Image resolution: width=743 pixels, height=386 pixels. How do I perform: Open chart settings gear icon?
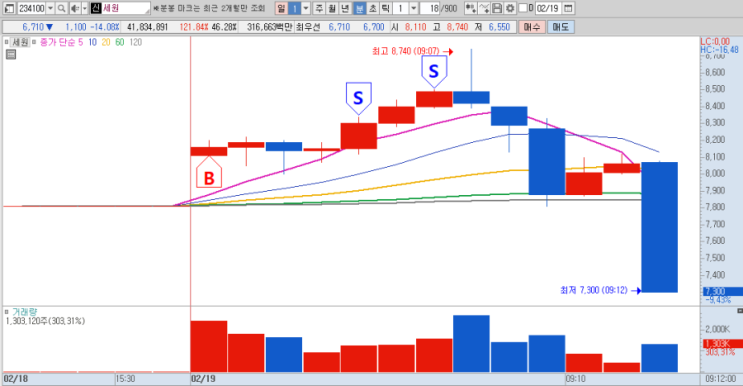click(510, 8)
